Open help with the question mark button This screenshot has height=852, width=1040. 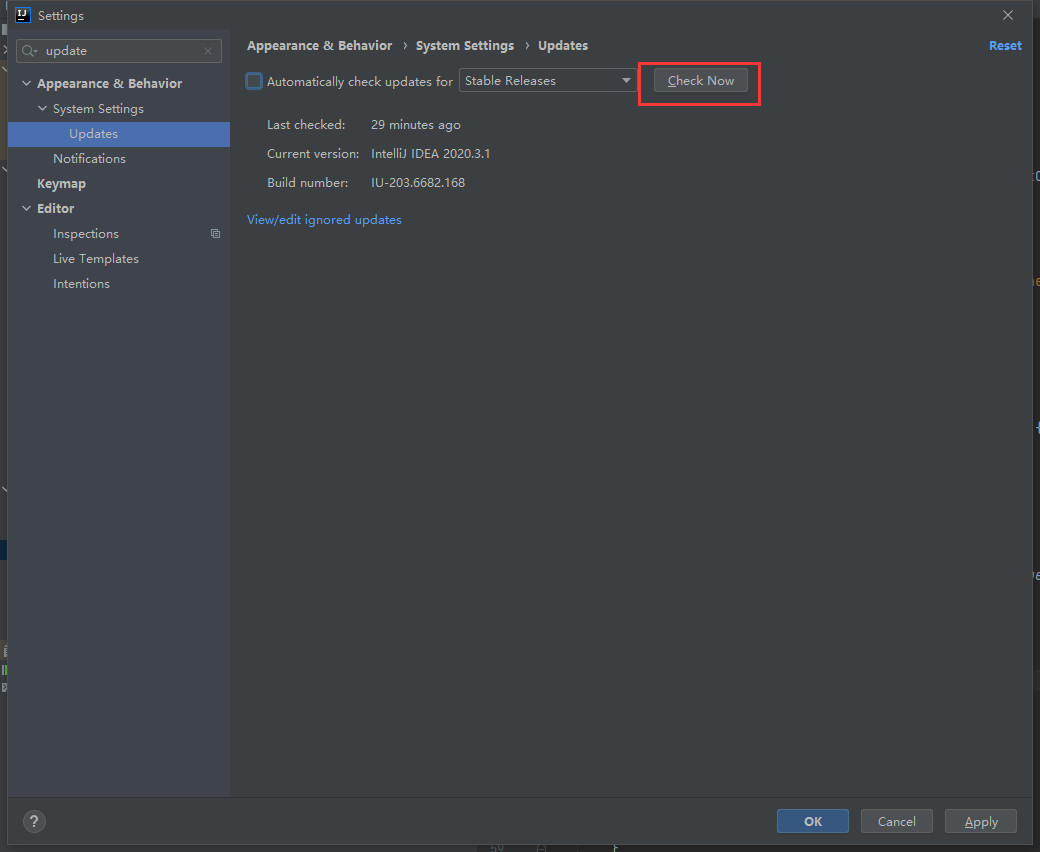point(34,822)
